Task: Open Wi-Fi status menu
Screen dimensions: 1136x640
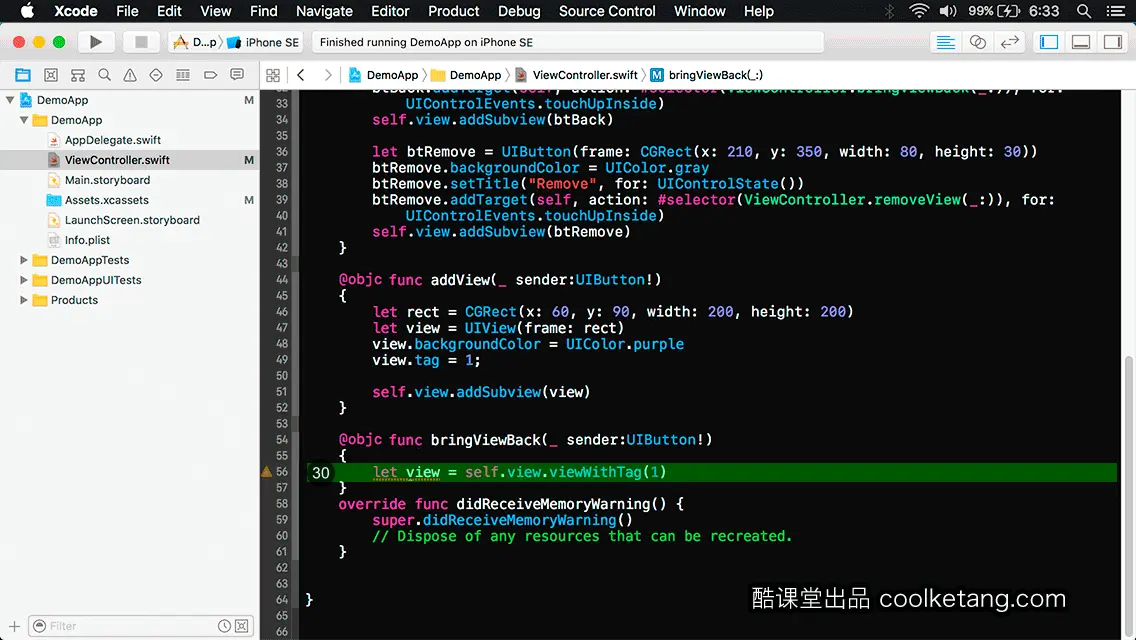Action: [919, 11]
